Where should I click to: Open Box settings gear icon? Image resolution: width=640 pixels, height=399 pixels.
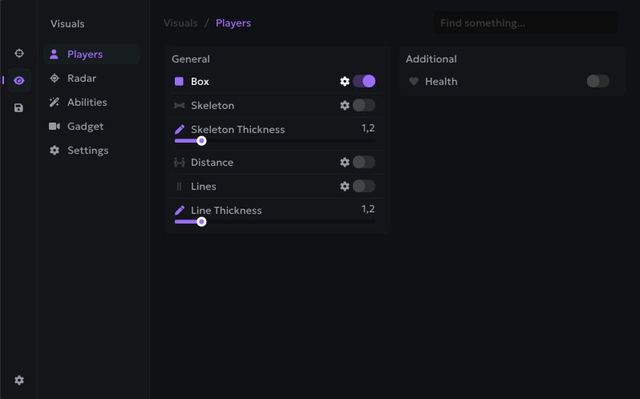(x=345, y=81)
